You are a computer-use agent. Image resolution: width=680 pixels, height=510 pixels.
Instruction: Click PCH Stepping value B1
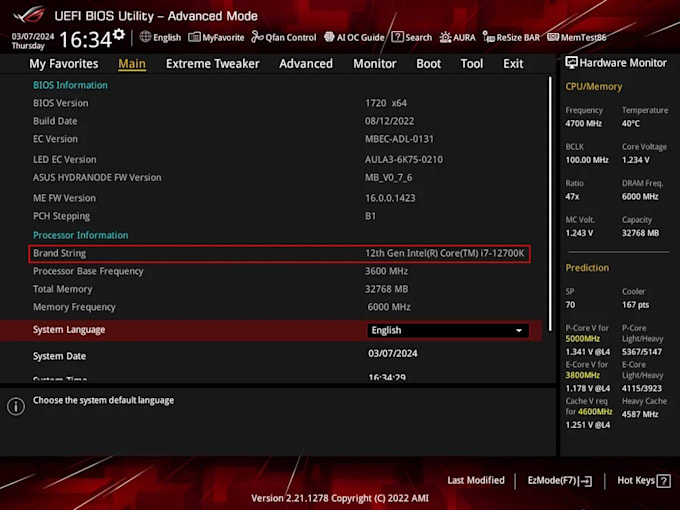[x=370, y=216]
